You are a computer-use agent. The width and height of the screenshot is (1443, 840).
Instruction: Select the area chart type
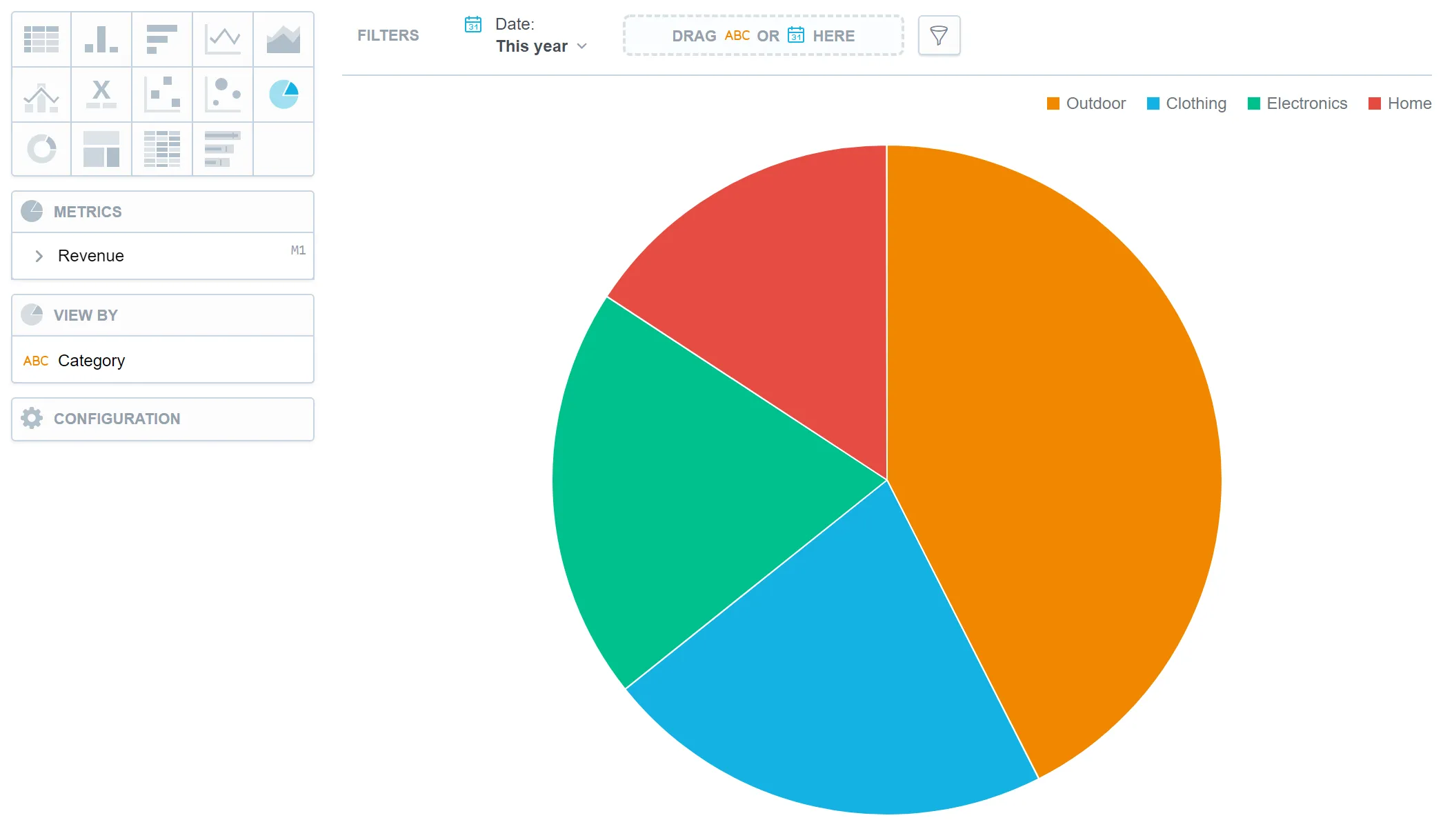[x=283, y=39]
